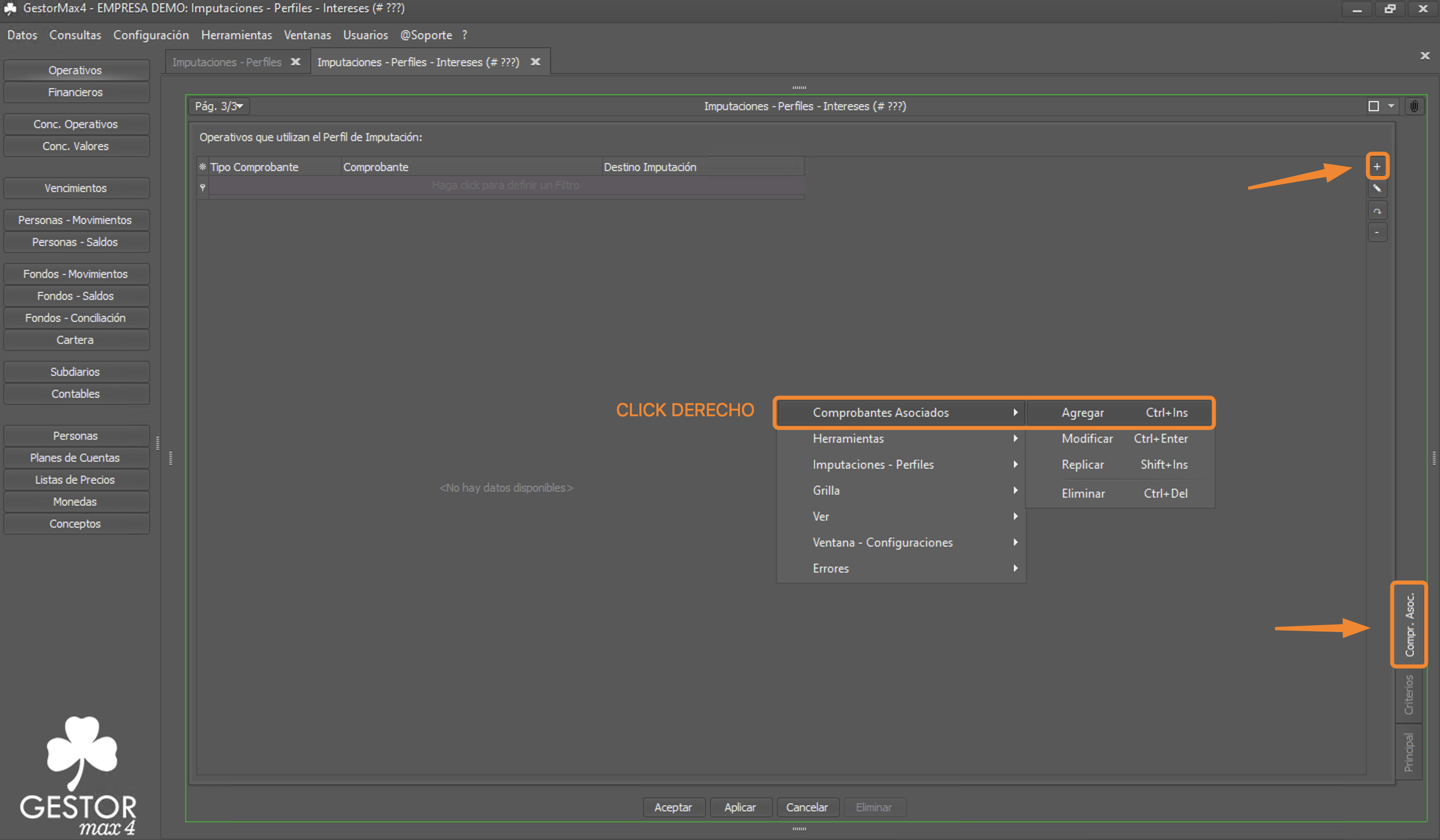Choose Agregar in the context submenu

coord(1120,412)
